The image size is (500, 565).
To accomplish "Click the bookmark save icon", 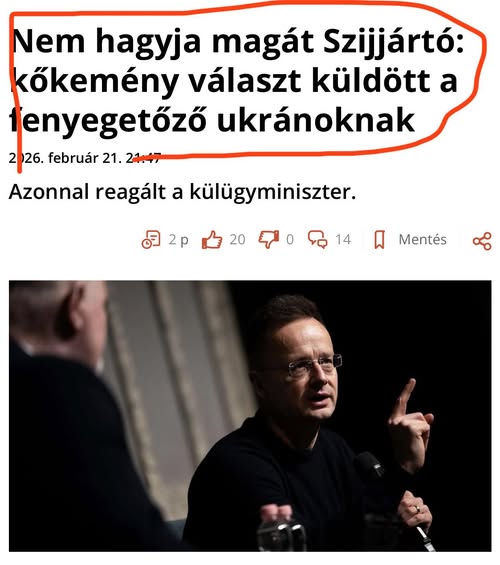I will [379, 240].
